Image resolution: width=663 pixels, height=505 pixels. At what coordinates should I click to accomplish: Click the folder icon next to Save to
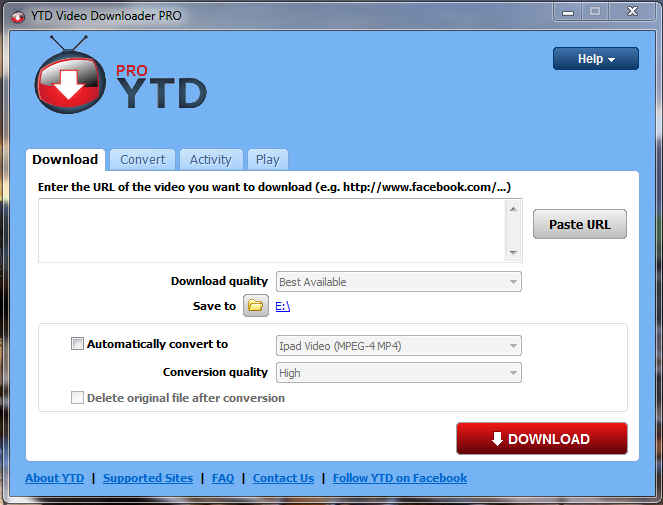pos(256,306)
